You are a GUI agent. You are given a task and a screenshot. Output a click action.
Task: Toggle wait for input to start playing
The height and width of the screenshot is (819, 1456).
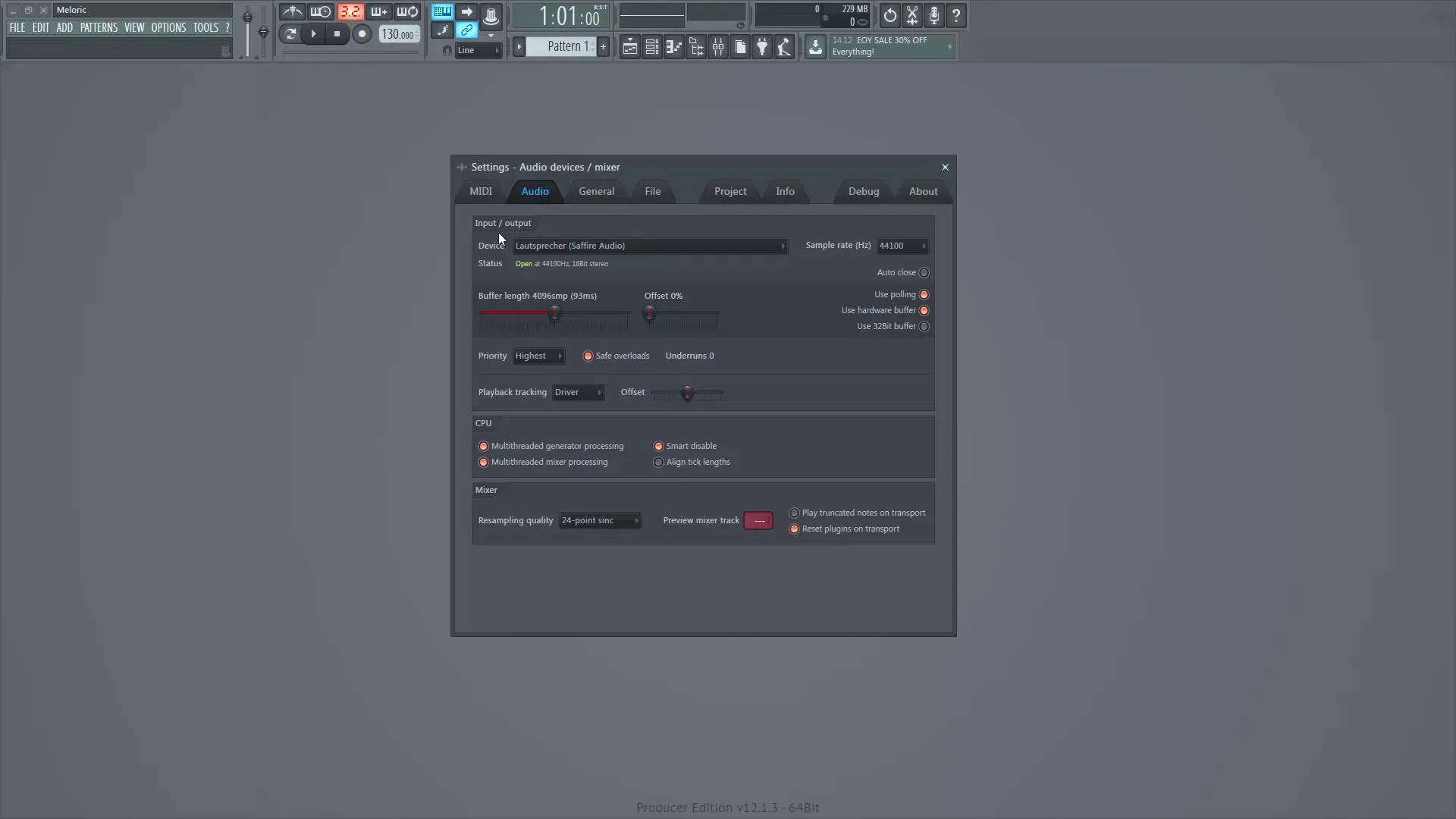(x=321, y=12)
